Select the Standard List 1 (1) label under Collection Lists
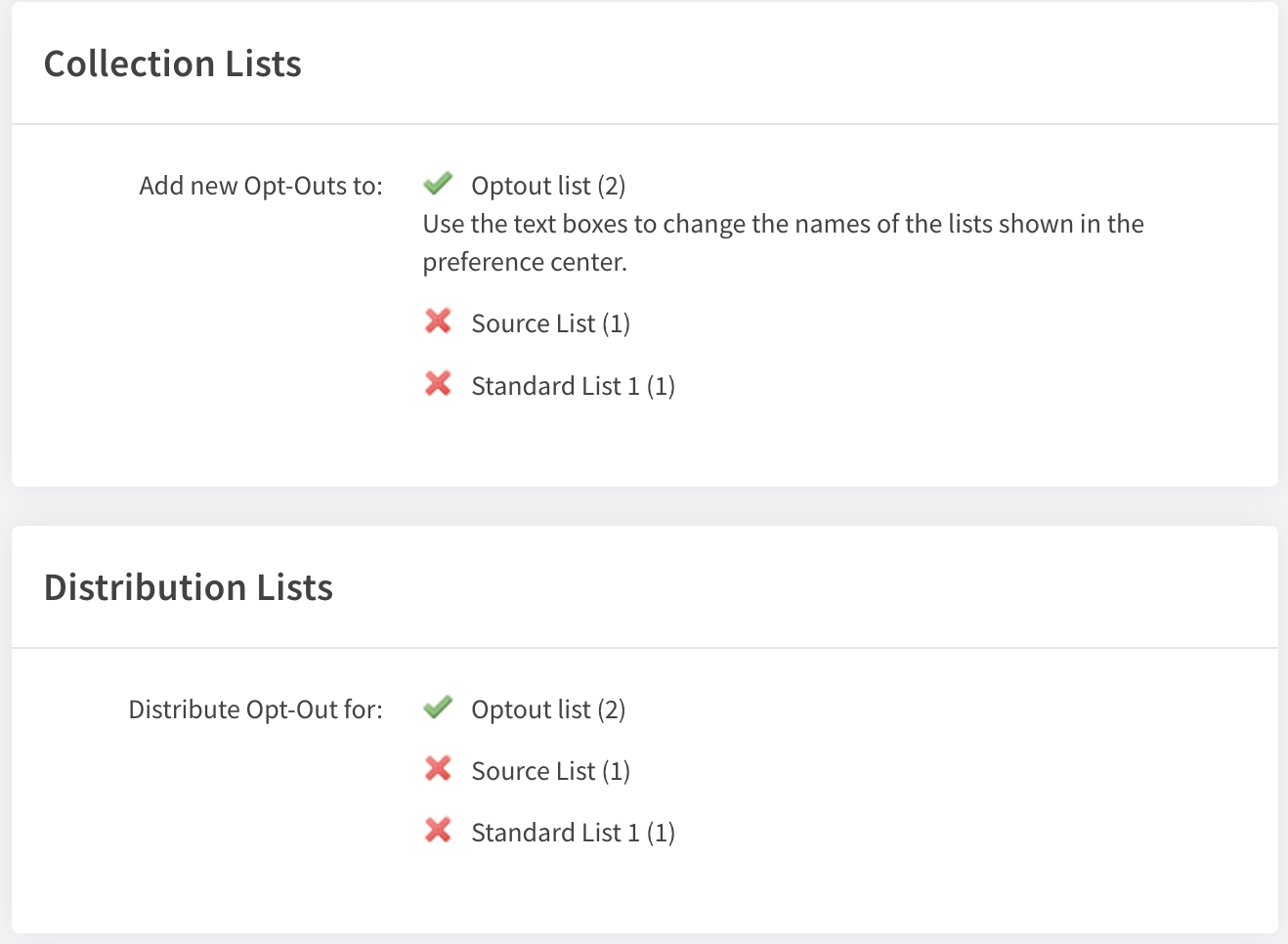1288x944 pixels. (x=573, y=386)
